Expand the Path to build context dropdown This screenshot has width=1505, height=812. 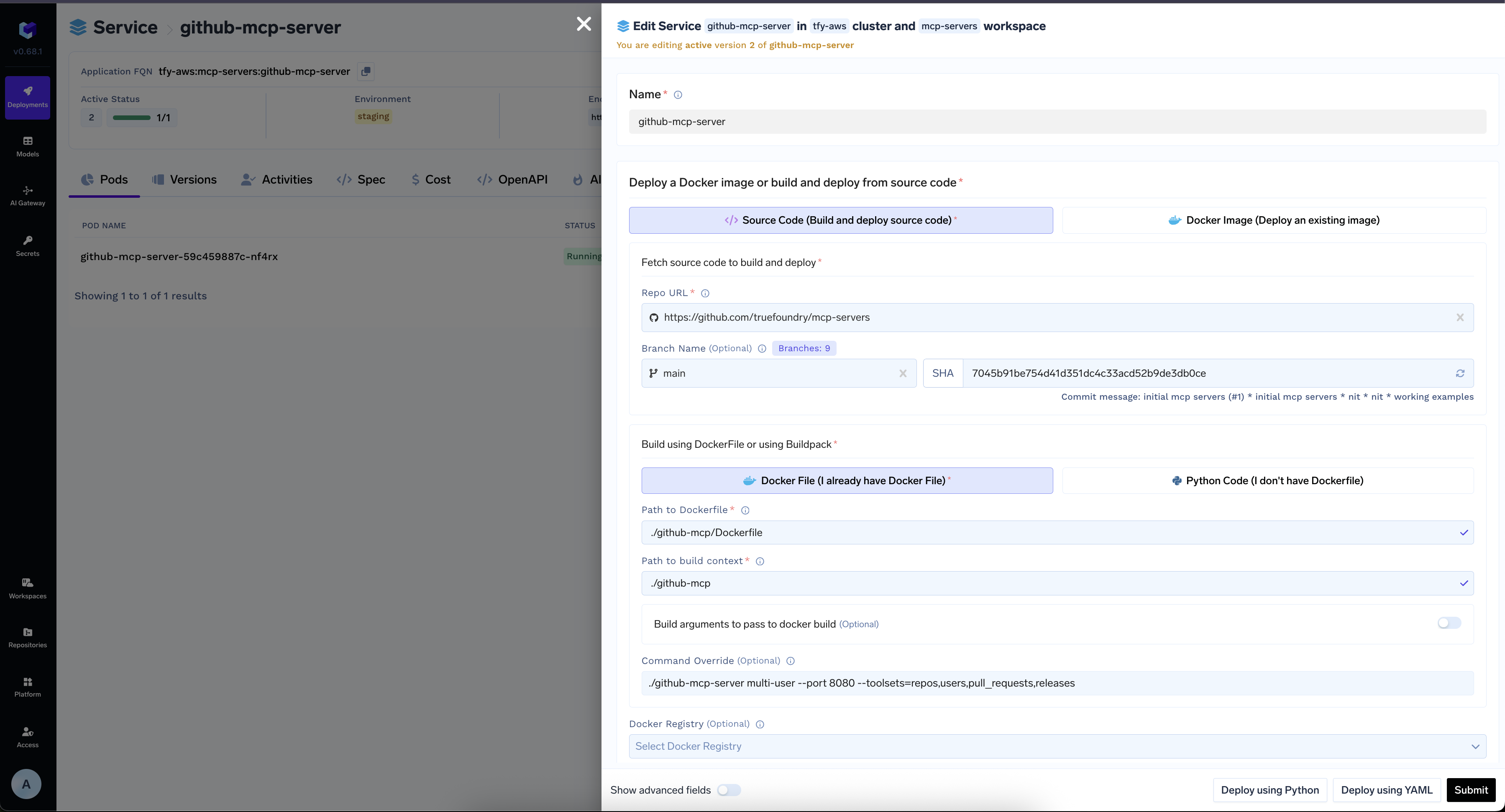click(x=1464, y=583)
